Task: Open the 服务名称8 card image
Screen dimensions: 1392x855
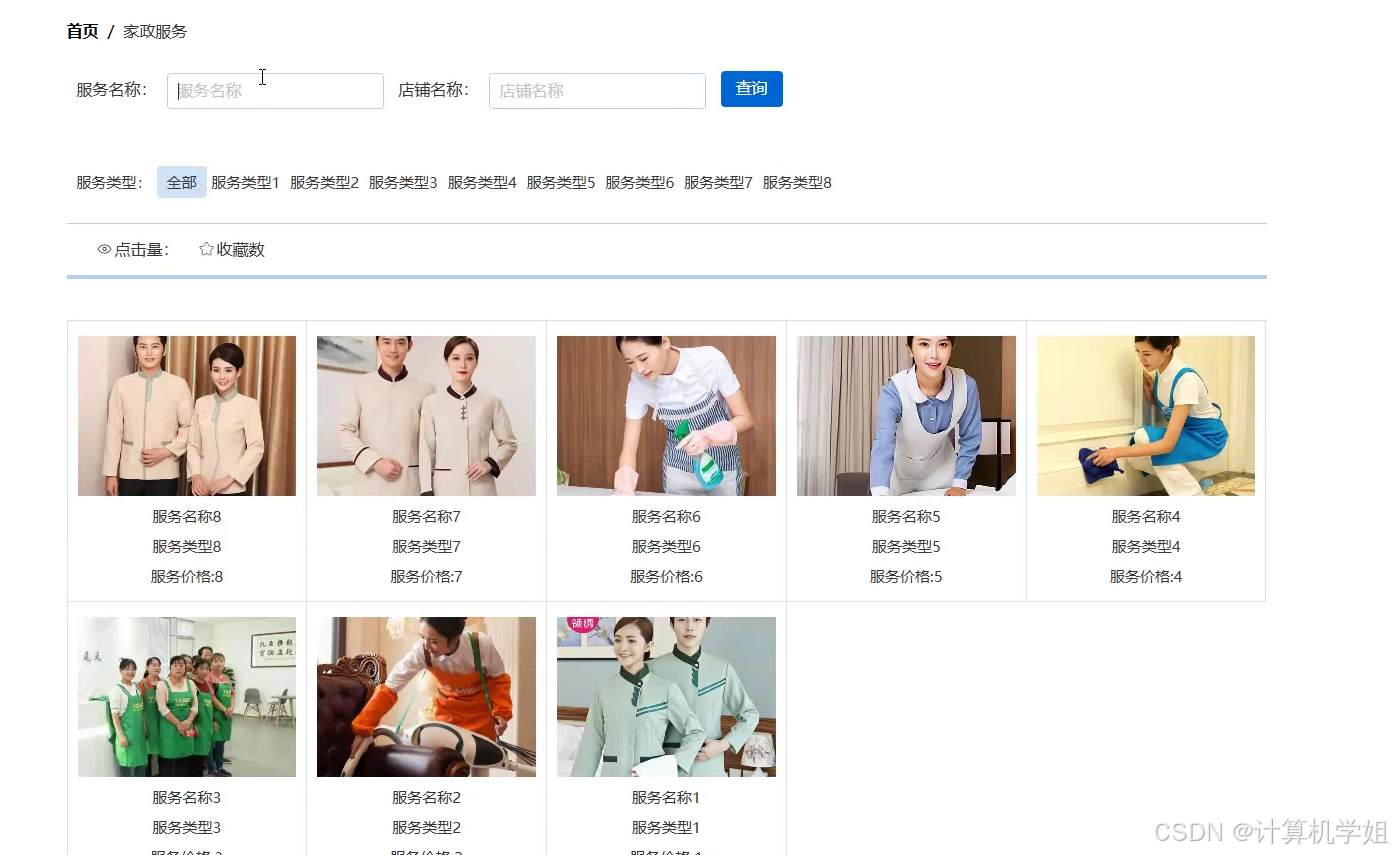Action: point(187,416)
